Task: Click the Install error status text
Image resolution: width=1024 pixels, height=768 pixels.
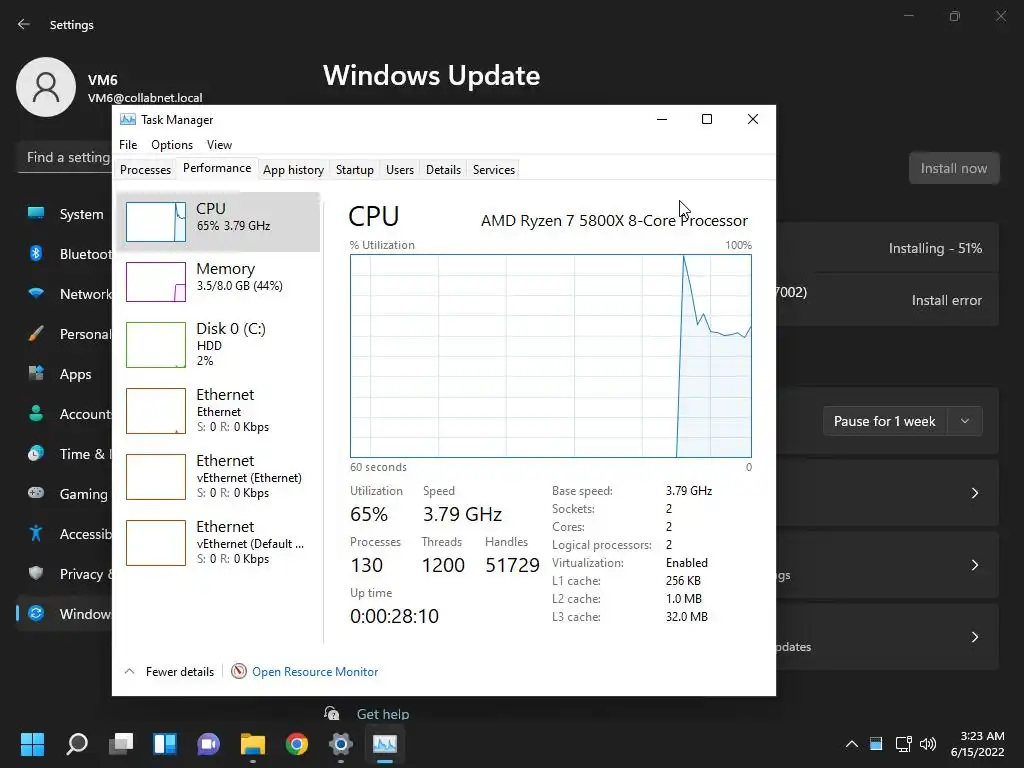Action: coord(947,300)
